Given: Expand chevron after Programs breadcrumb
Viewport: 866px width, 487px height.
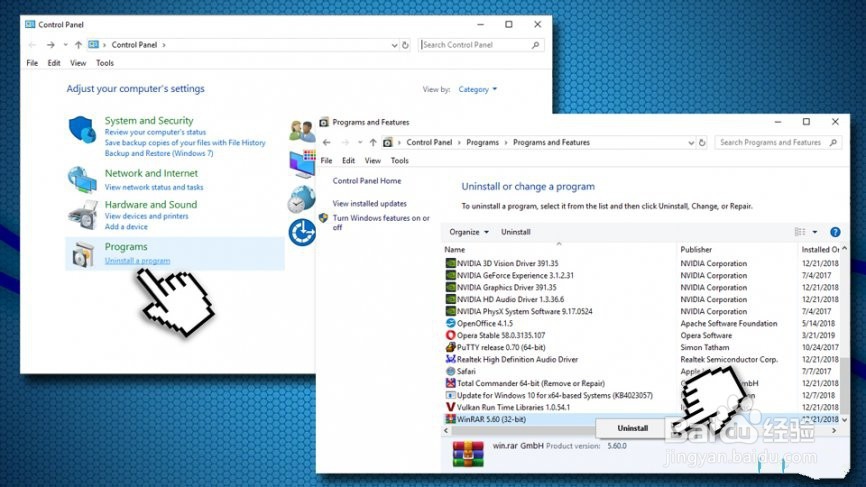Looking at the screenshot, I should 505,142.
